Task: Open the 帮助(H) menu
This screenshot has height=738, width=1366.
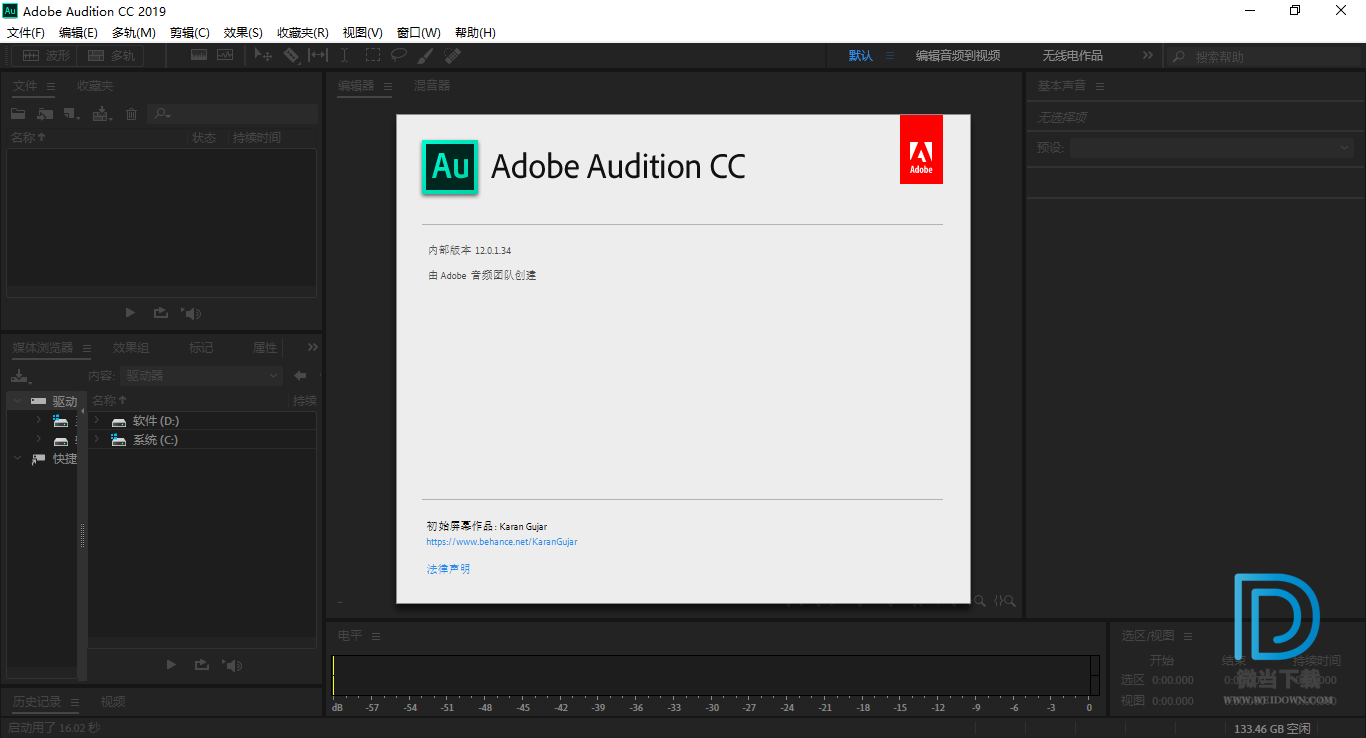Action: click(x=475, y=33)
